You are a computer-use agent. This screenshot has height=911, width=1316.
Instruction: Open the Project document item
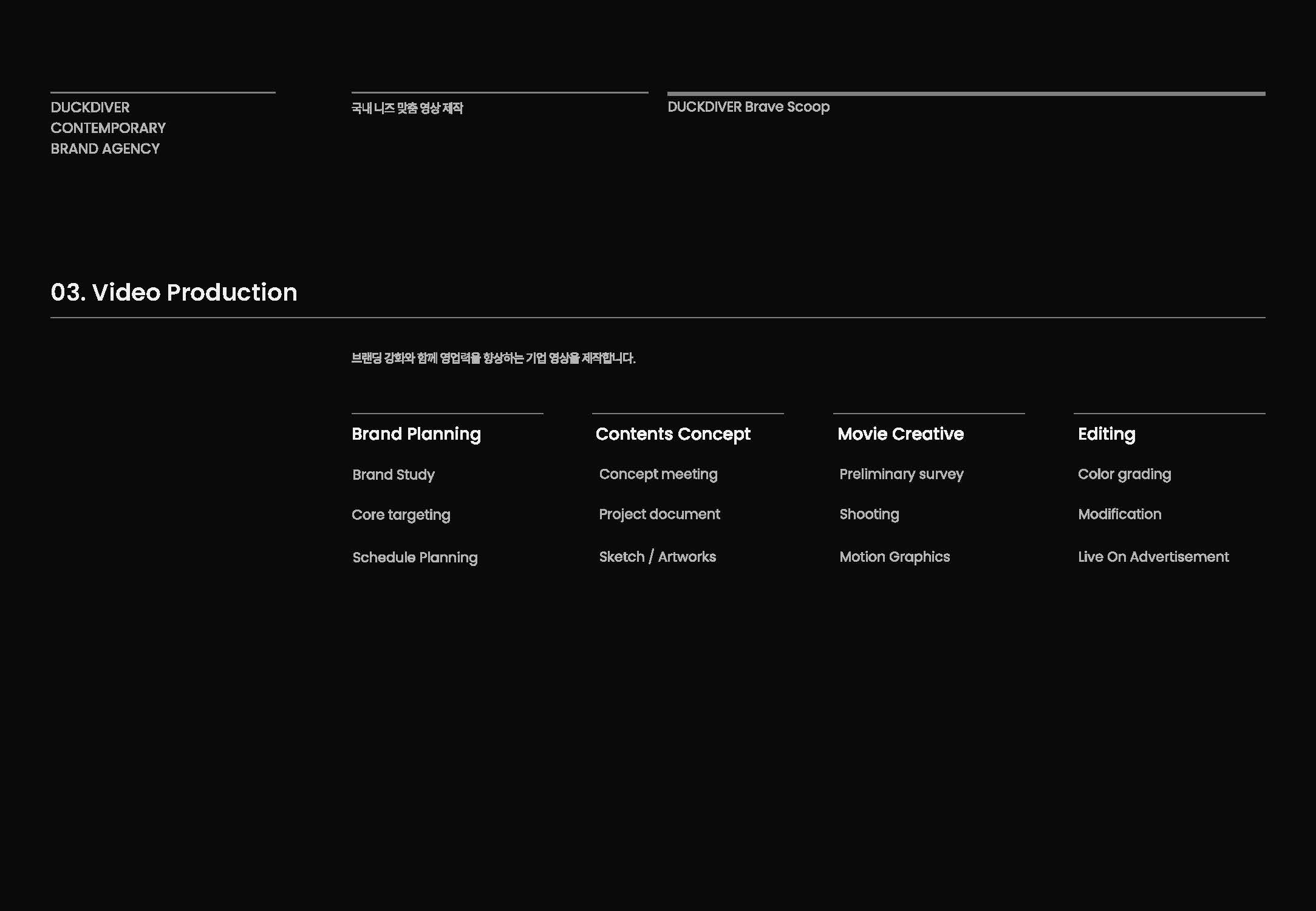[660, 514]
